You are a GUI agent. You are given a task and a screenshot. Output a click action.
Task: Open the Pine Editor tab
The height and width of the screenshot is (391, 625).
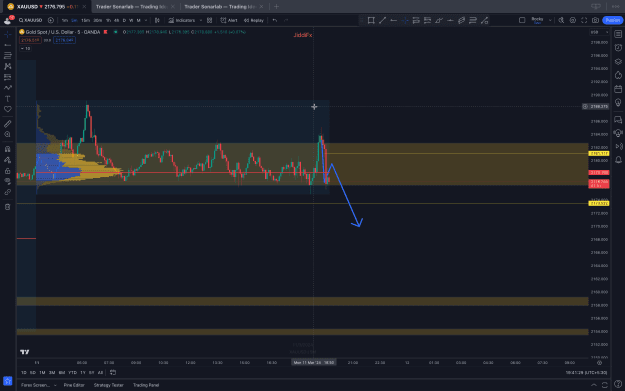click(x=74, y=385)
